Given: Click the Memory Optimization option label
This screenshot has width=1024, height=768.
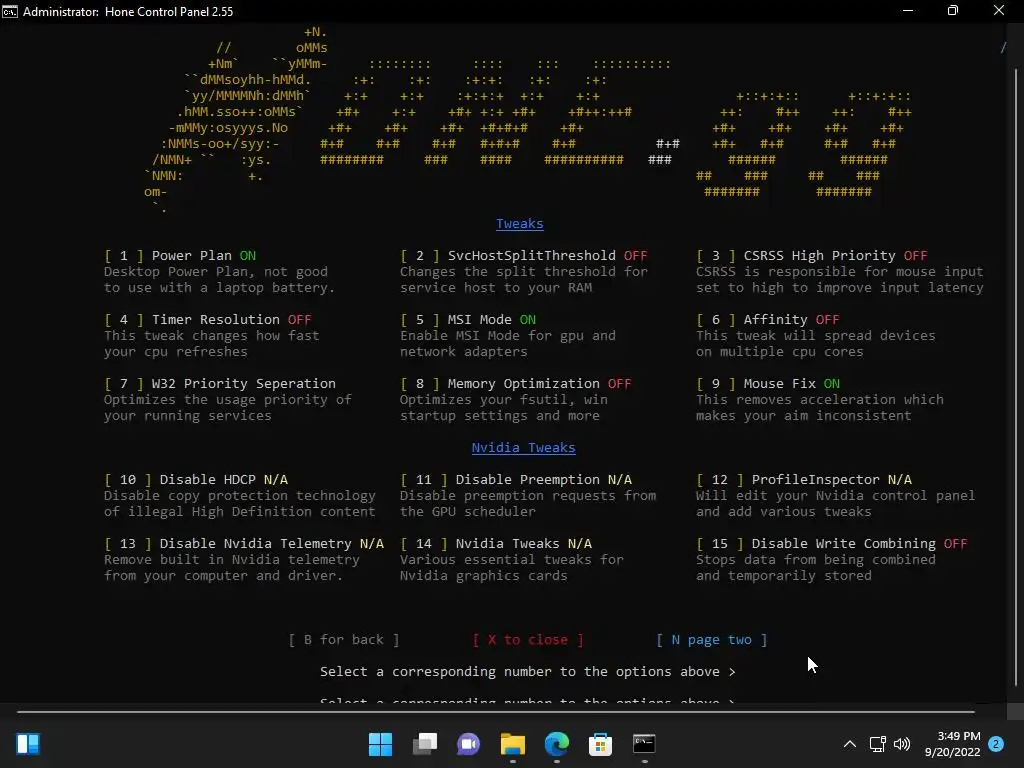Looking at the screenshot, I should point(524,383).
